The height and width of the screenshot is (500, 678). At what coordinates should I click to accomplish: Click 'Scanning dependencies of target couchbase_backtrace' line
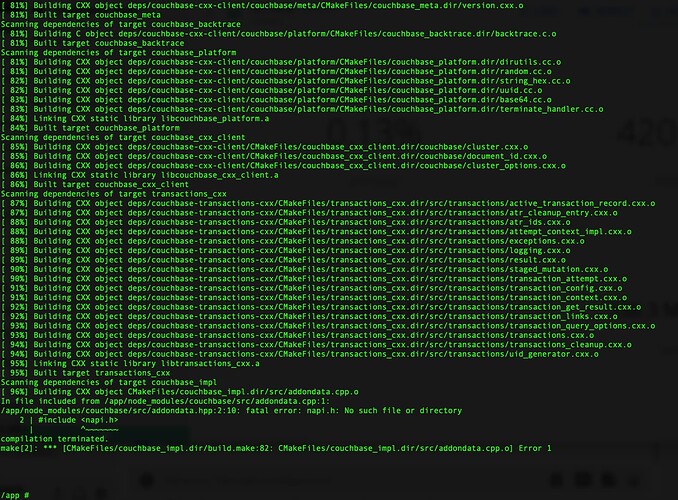pyautogui.click(x=120, y=24)
